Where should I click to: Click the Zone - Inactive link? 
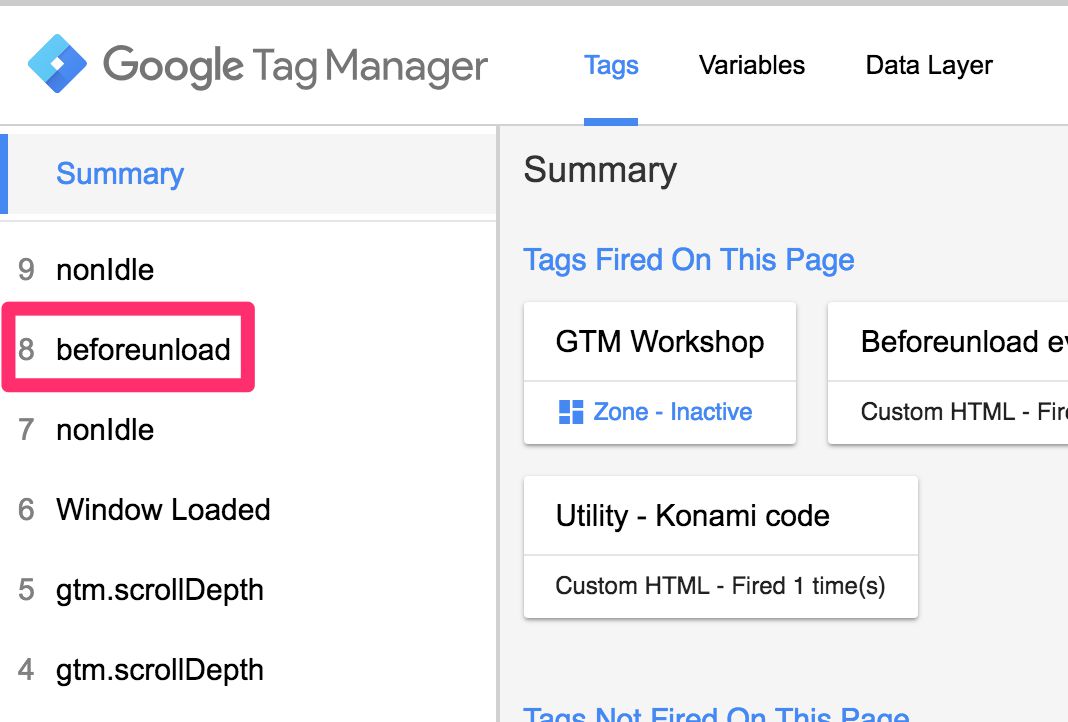pos(672,412)
